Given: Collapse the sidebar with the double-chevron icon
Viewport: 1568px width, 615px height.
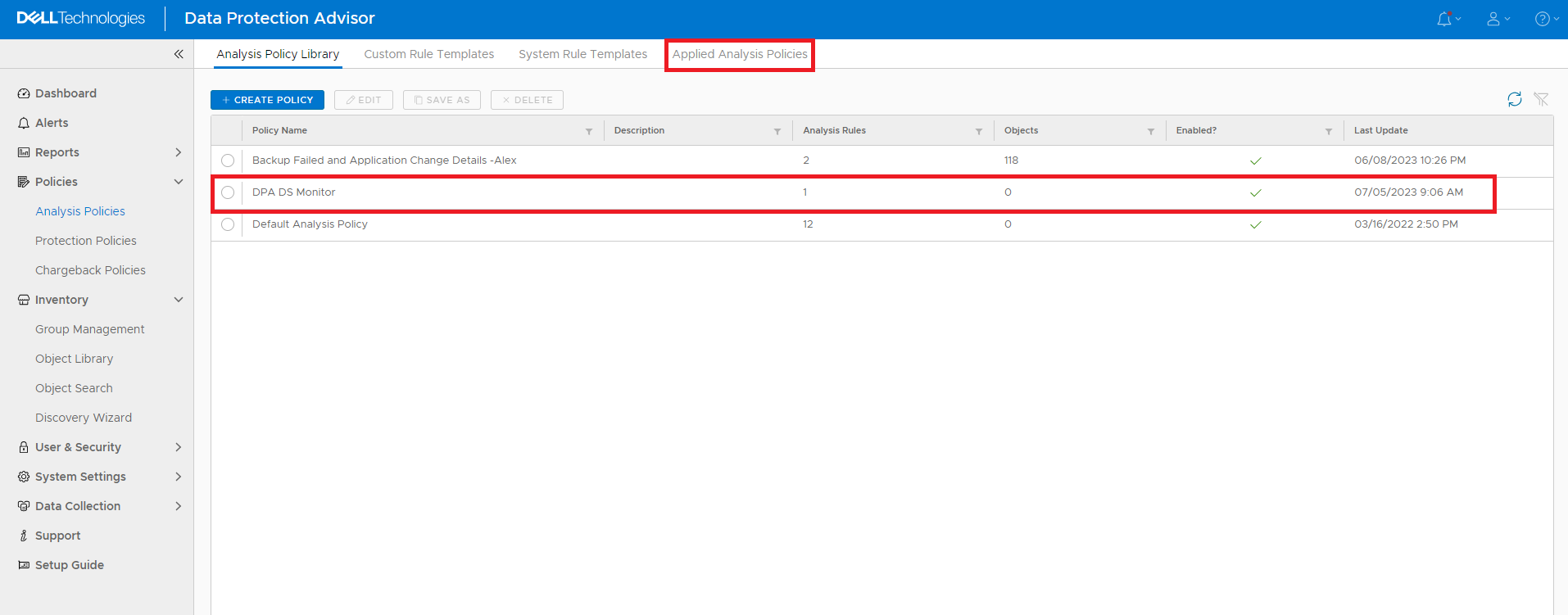Looking at the screenshot, I should 179,54.
